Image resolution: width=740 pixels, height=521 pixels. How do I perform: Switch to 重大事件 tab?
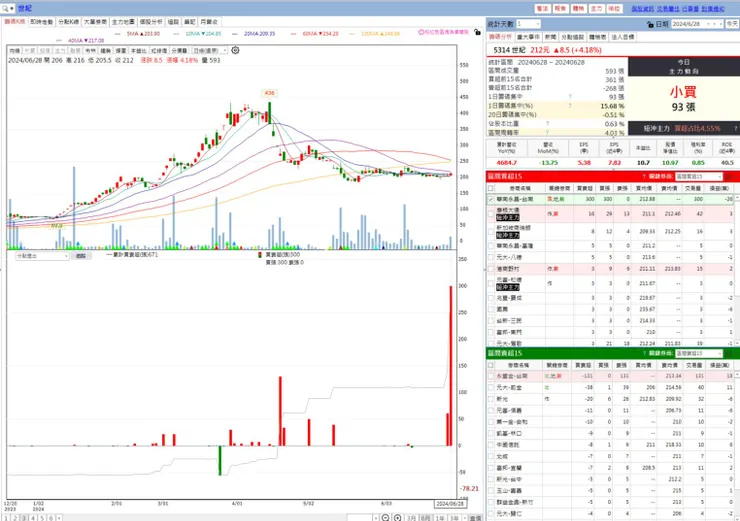pyautogui.click(x=529, y=37)
